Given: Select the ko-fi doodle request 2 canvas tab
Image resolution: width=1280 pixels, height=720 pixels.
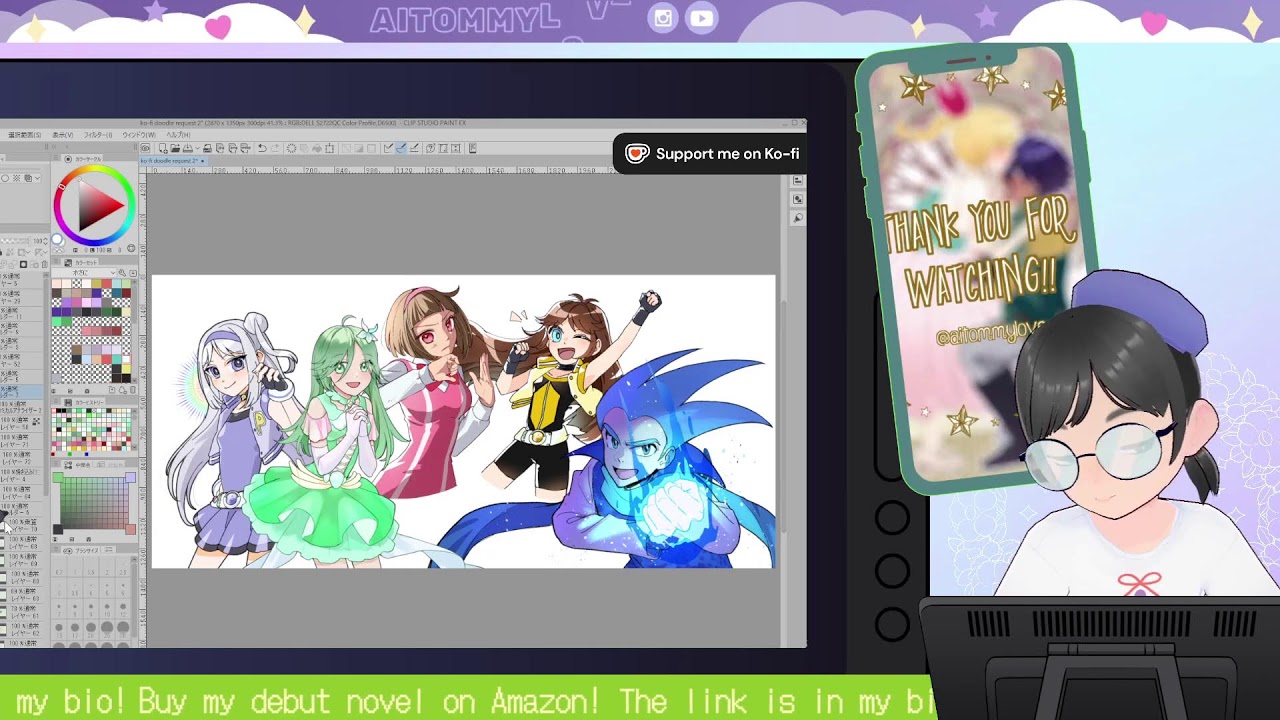Looking at the screenshot, I should 172,160.
